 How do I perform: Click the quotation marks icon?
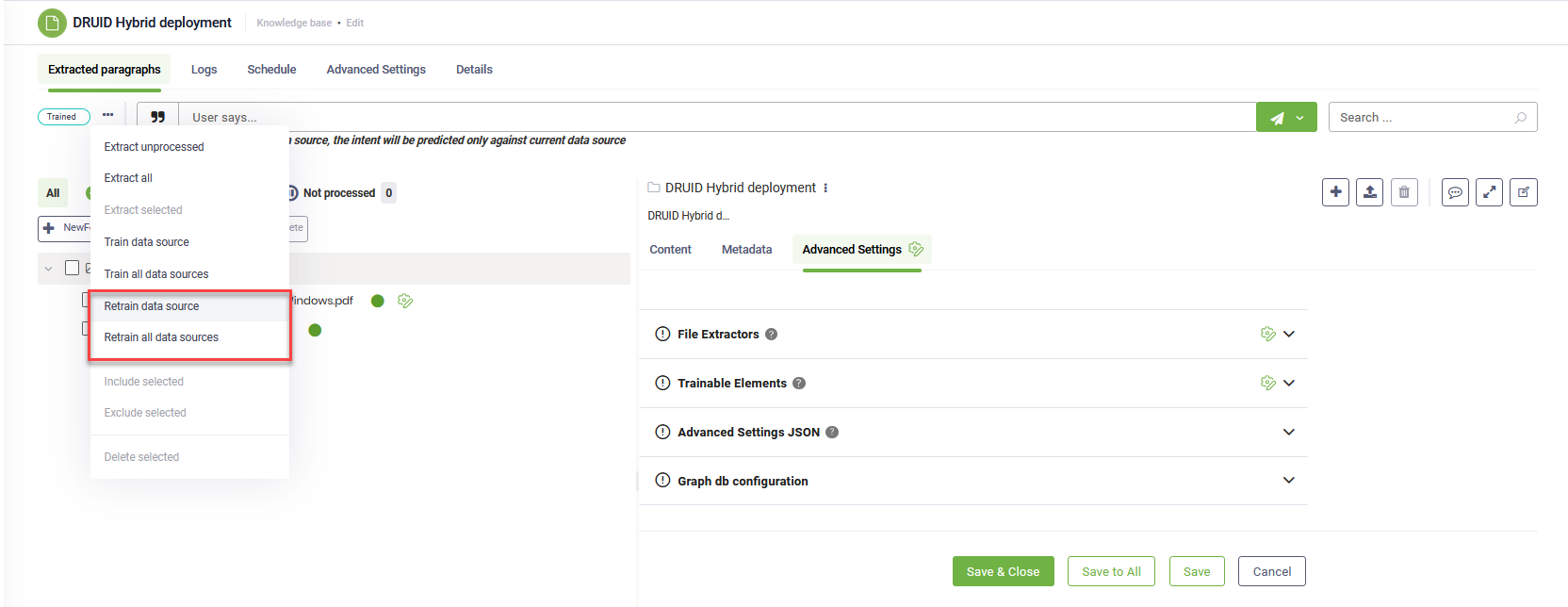pos(157,117)
